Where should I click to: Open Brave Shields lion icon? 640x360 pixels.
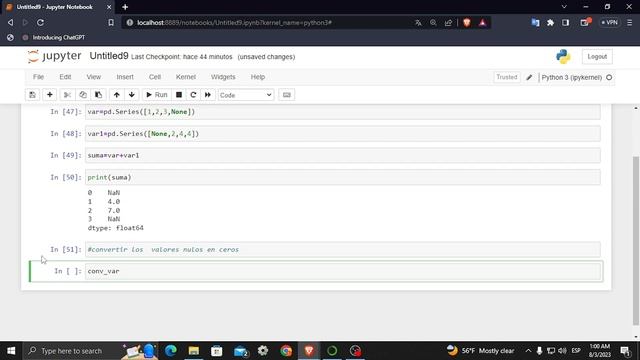tap(467, 23)
